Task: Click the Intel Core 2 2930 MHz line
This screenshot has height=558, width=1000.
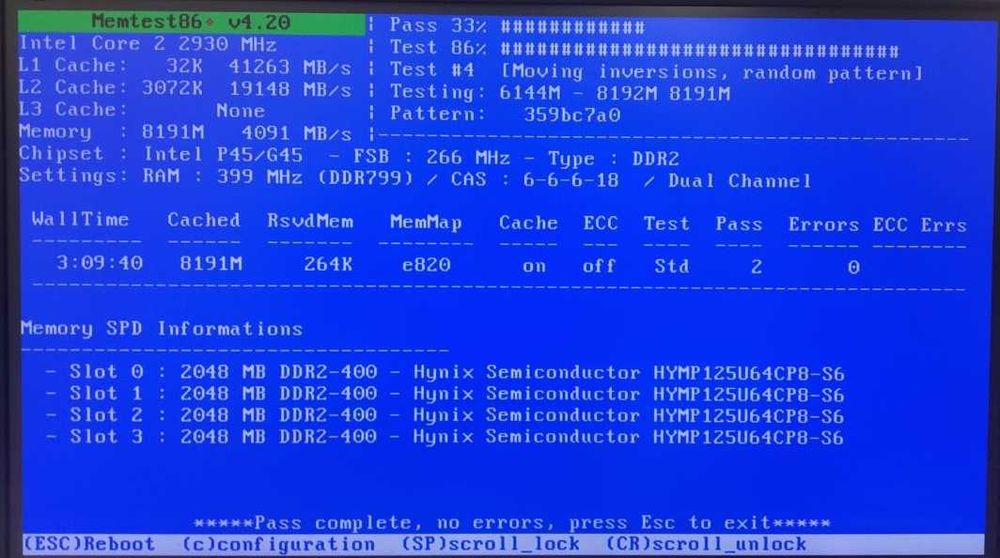Action: tap(147, 44)
